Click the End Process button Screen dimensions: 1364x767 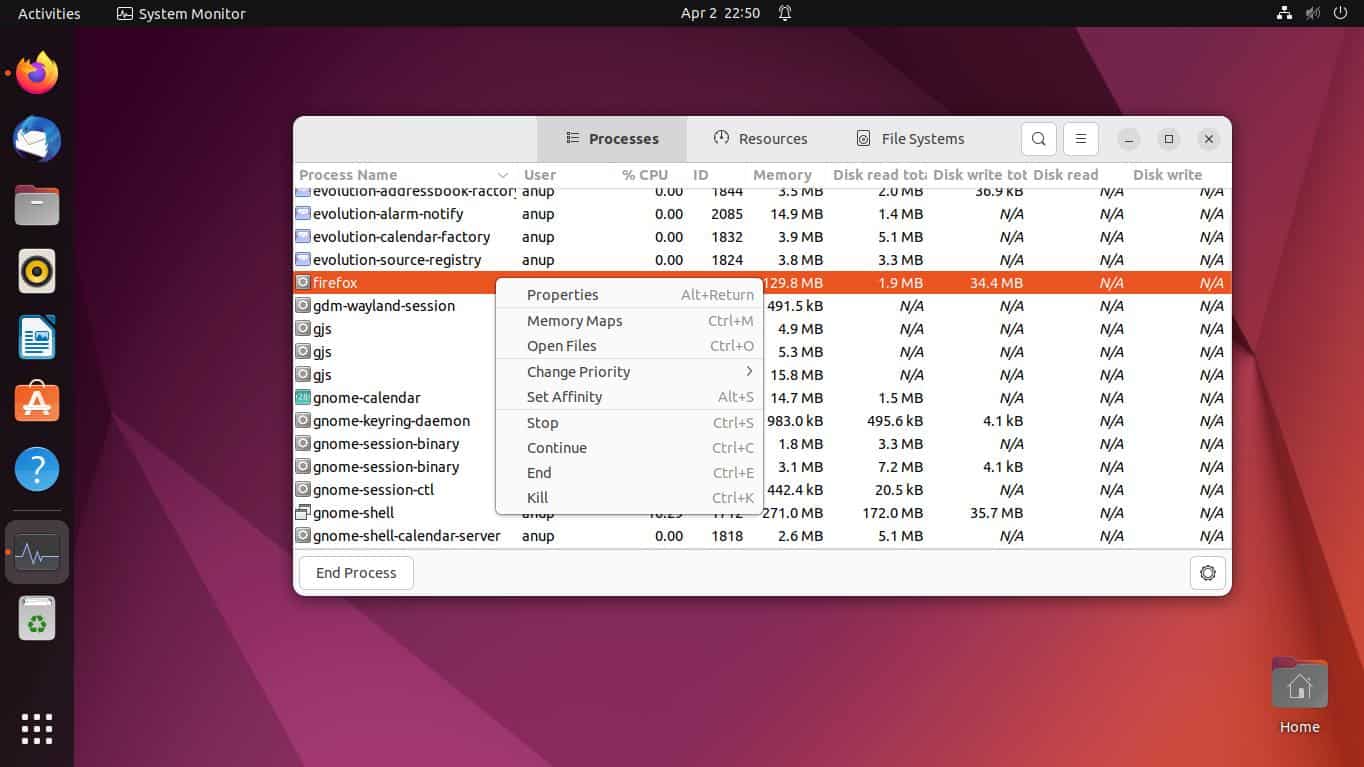click(355, 572)
